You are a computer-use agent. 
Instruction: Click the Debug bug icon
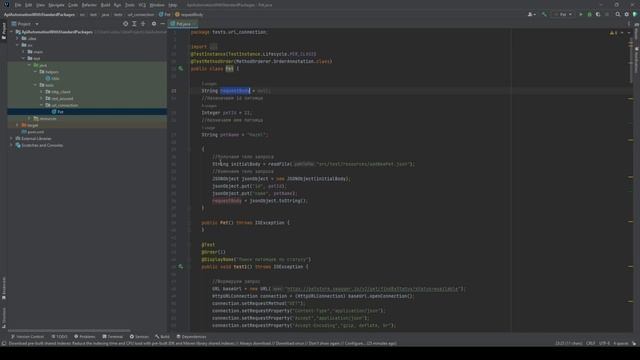tap(589, 14)
